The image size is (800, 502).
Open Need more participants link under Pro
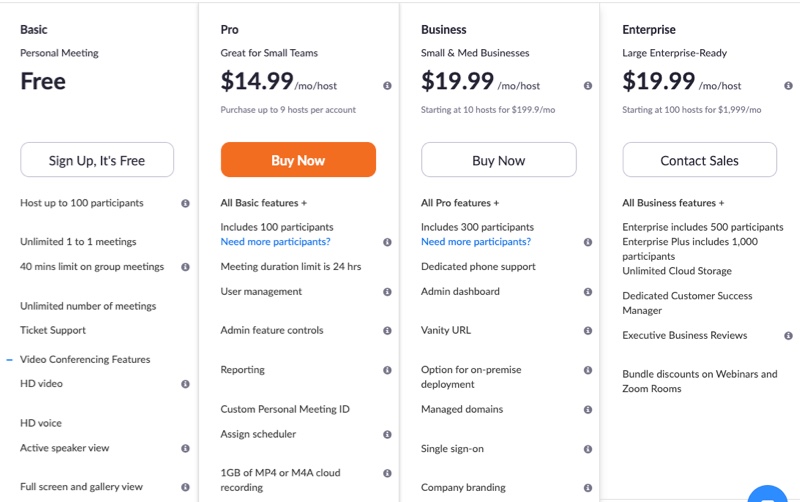pyautogui.click(x=276, y=242)
